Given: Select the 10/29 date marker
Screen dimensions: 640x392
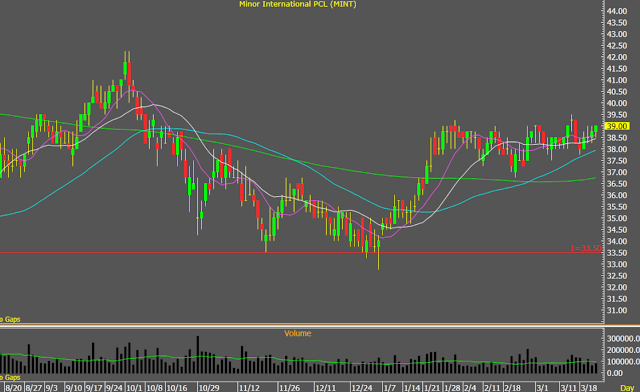Looking at the screenshot, I should pyautogui.click(x=209, y=388).
